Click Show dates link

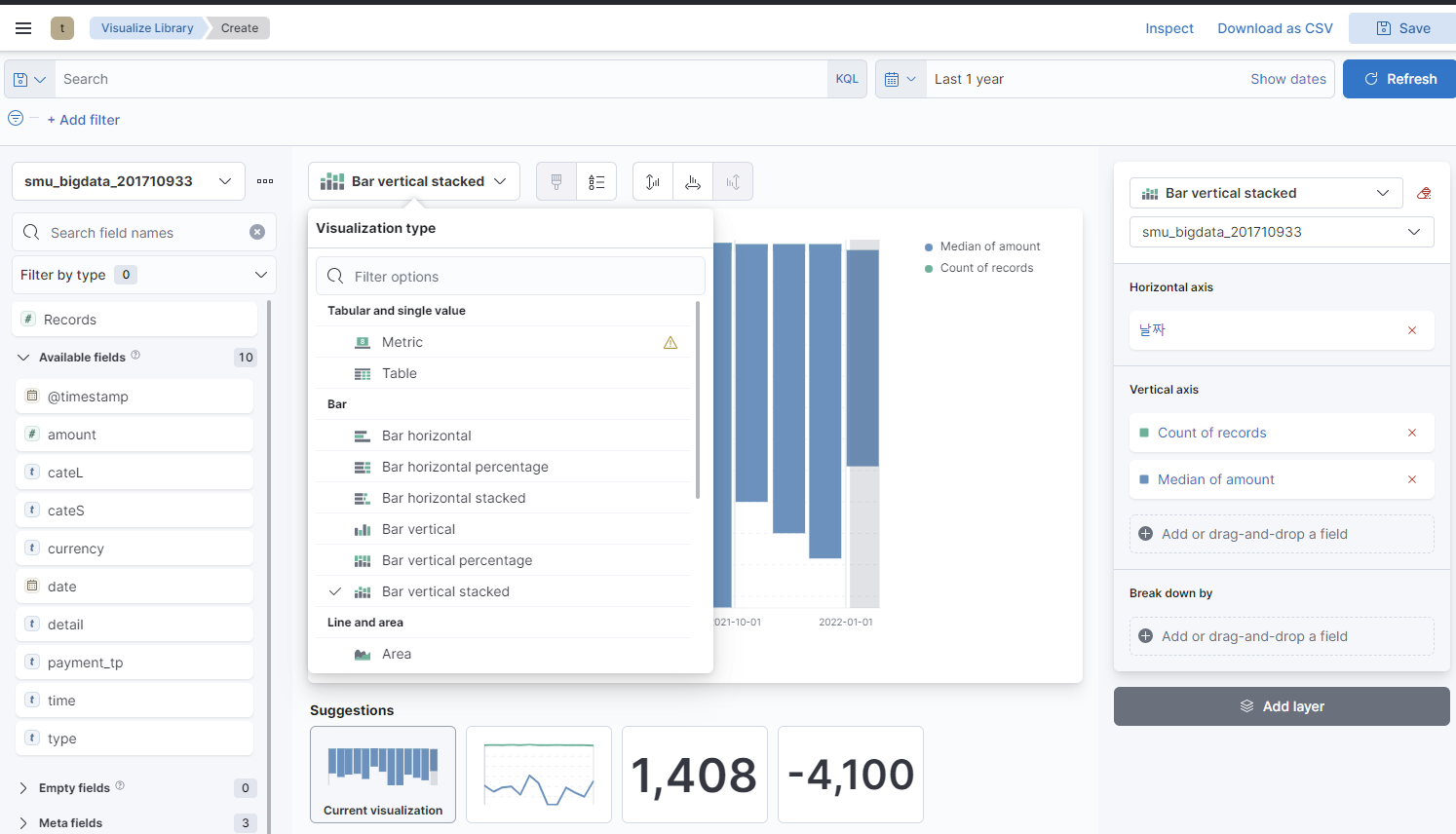point(1288,79)
